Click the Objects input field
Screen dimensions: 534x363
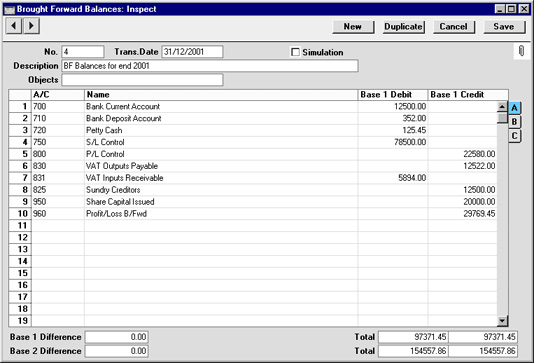click(142, 80)
